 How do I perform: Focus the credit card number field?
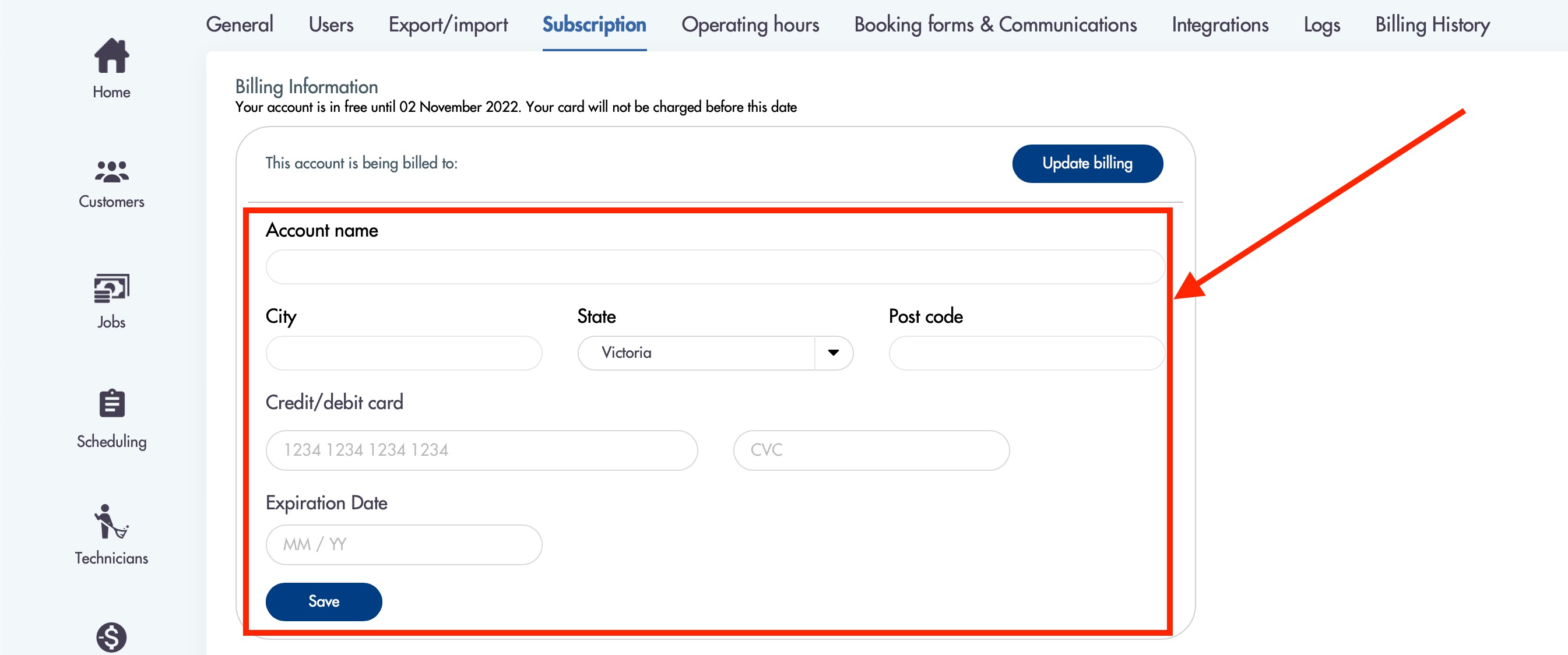[481, 450]
